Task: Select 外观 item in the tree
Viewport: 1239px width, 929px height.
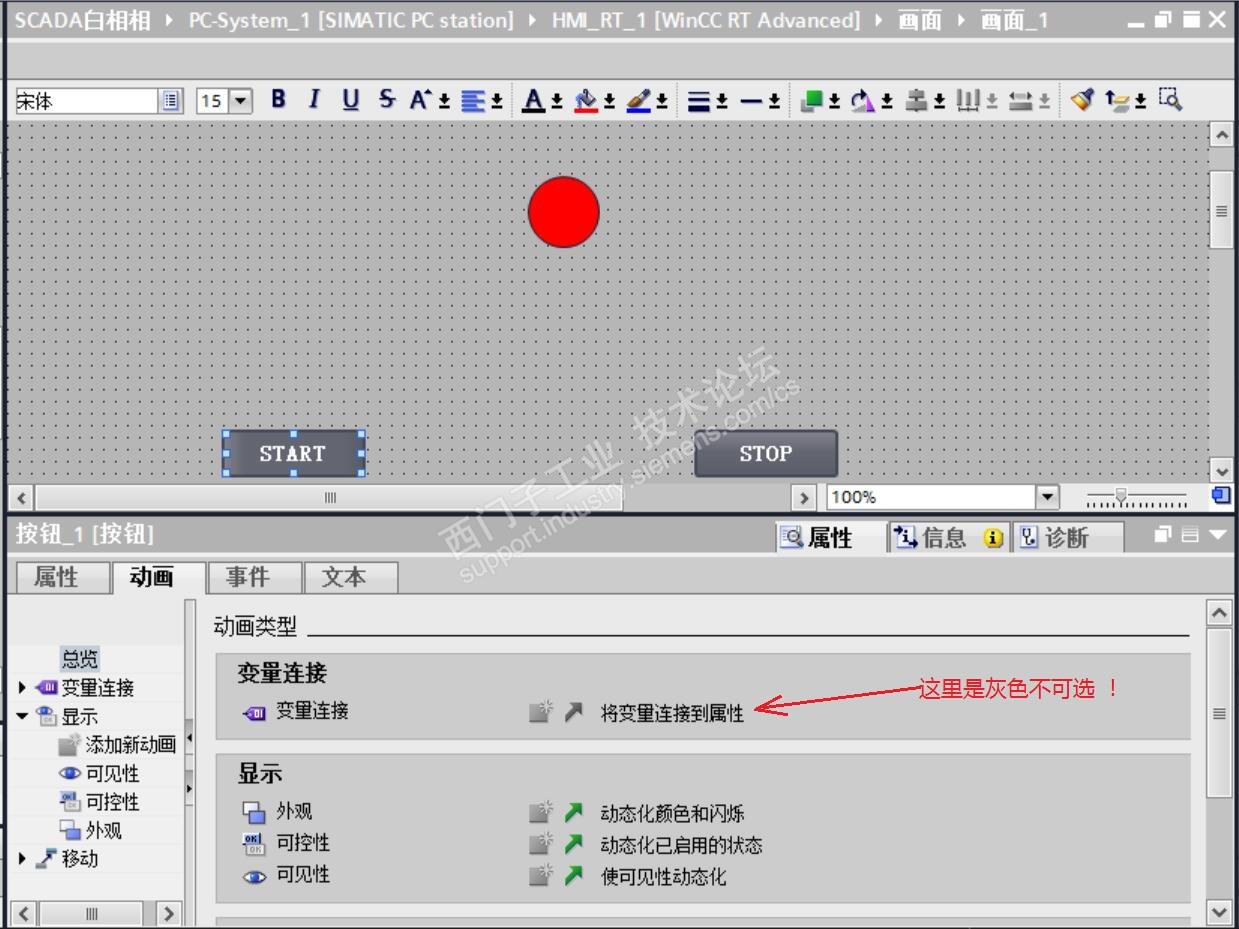Action: 91,831
